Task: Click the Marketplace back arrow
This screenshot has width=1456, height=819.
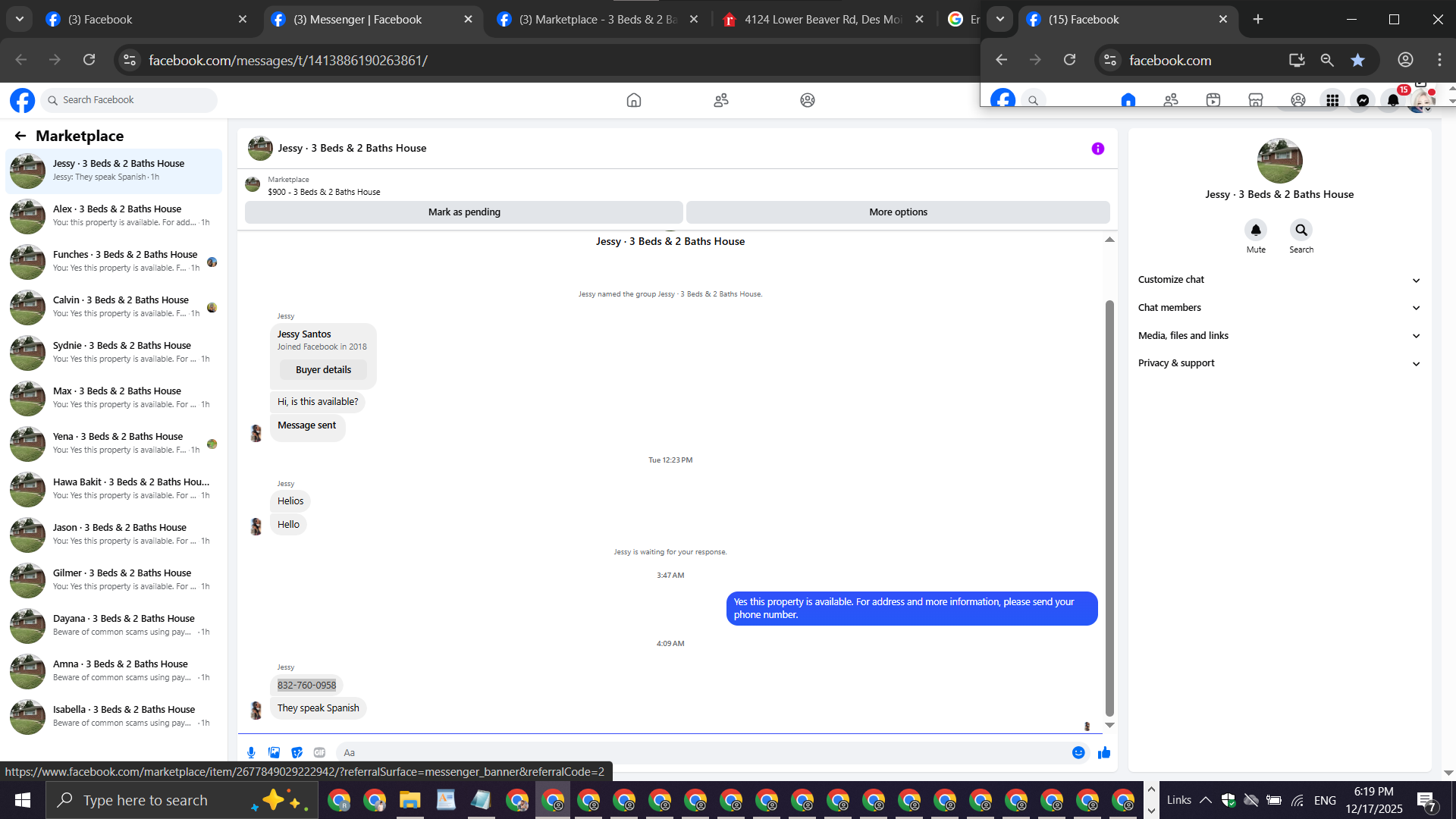Action: (20, 136)
